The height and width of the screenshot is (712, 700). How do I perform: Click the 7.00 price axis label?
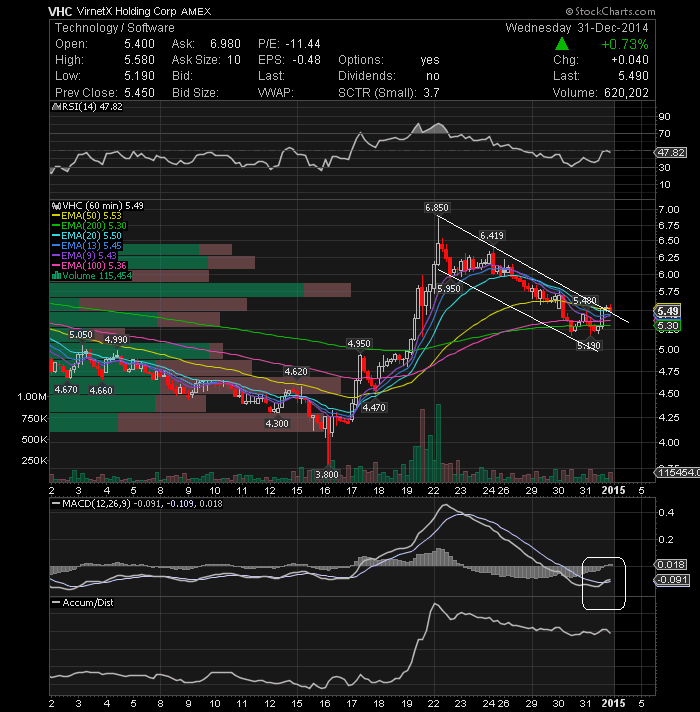coord(668,210)
